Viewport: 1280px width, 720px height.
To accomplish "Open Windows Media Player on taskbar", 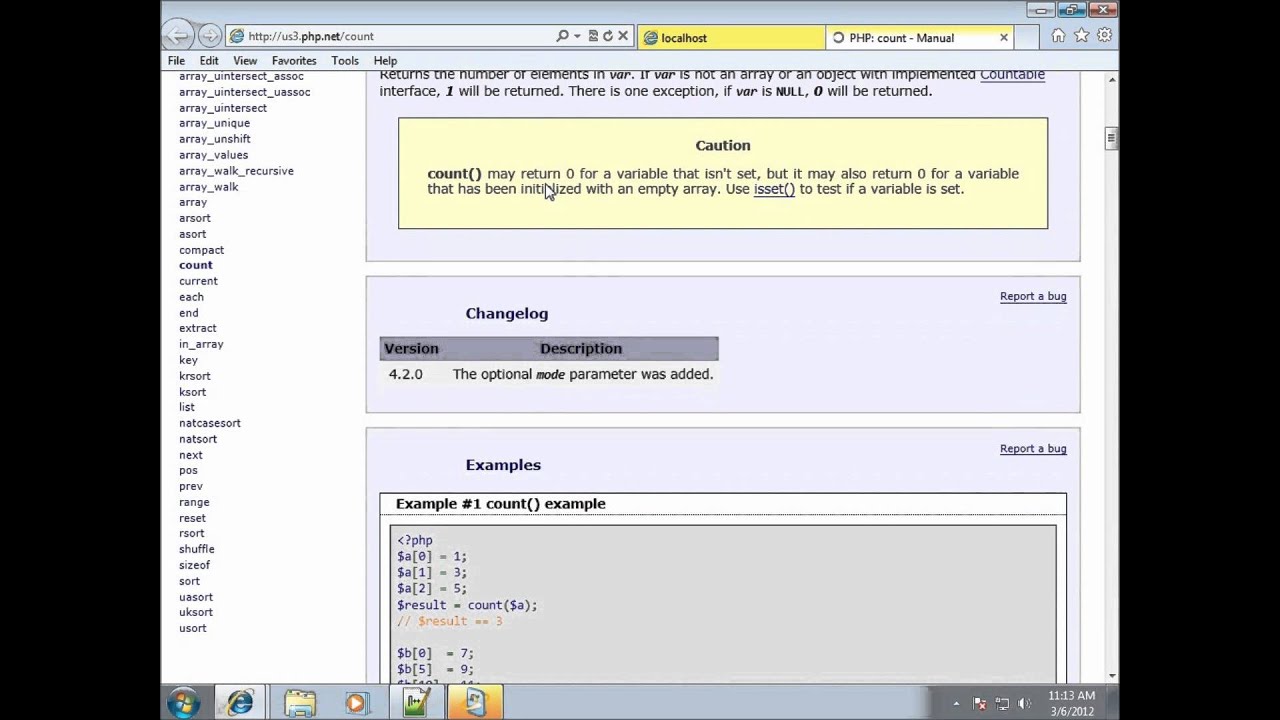I will [x=357, y=703].
